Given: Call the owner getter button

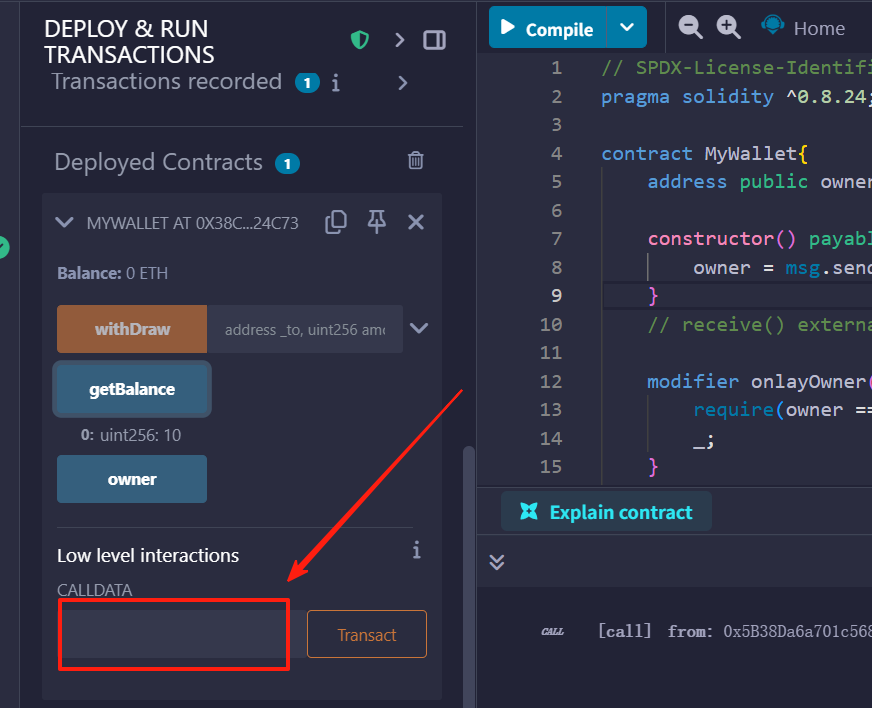Looking at the screenshot, I should pos(132,479).
